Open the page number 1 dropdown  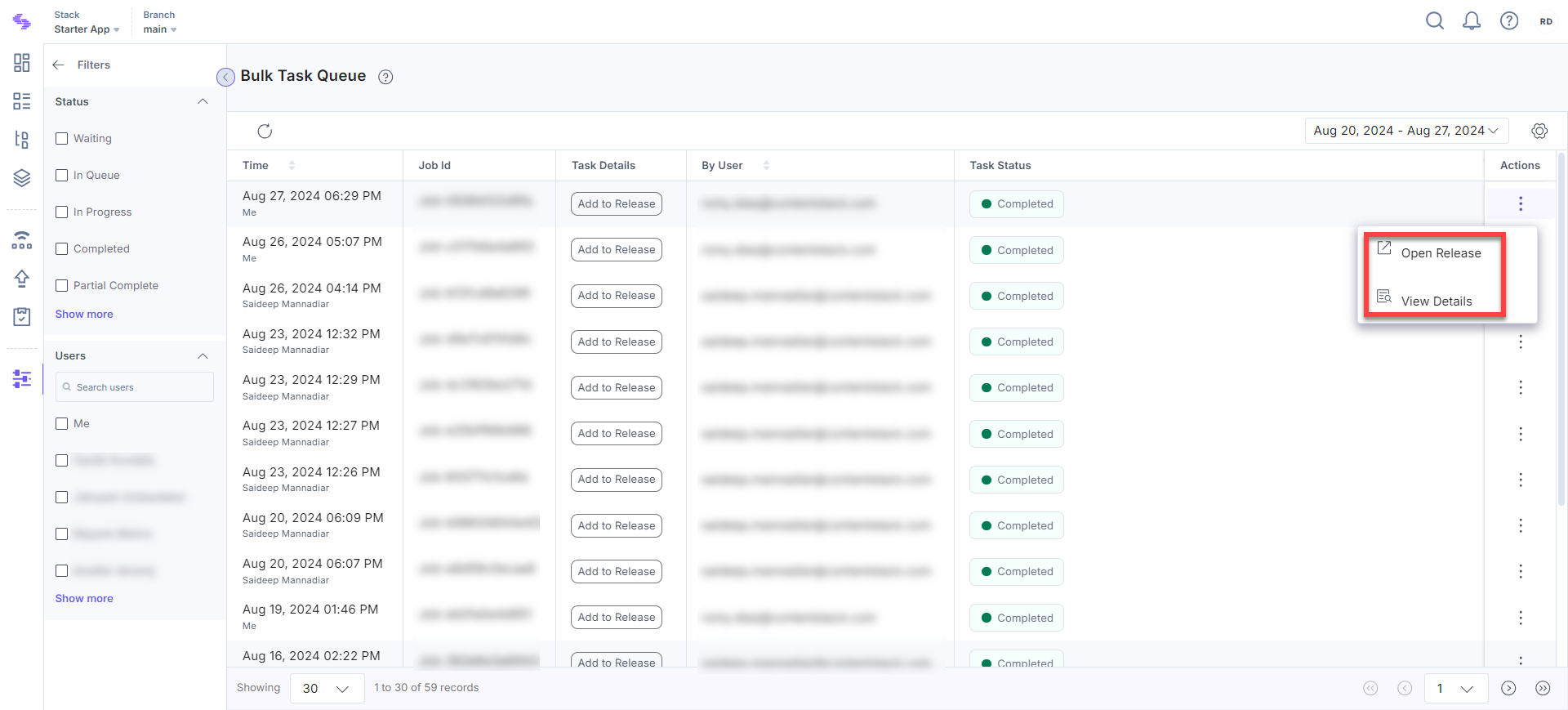(1456, 688)
